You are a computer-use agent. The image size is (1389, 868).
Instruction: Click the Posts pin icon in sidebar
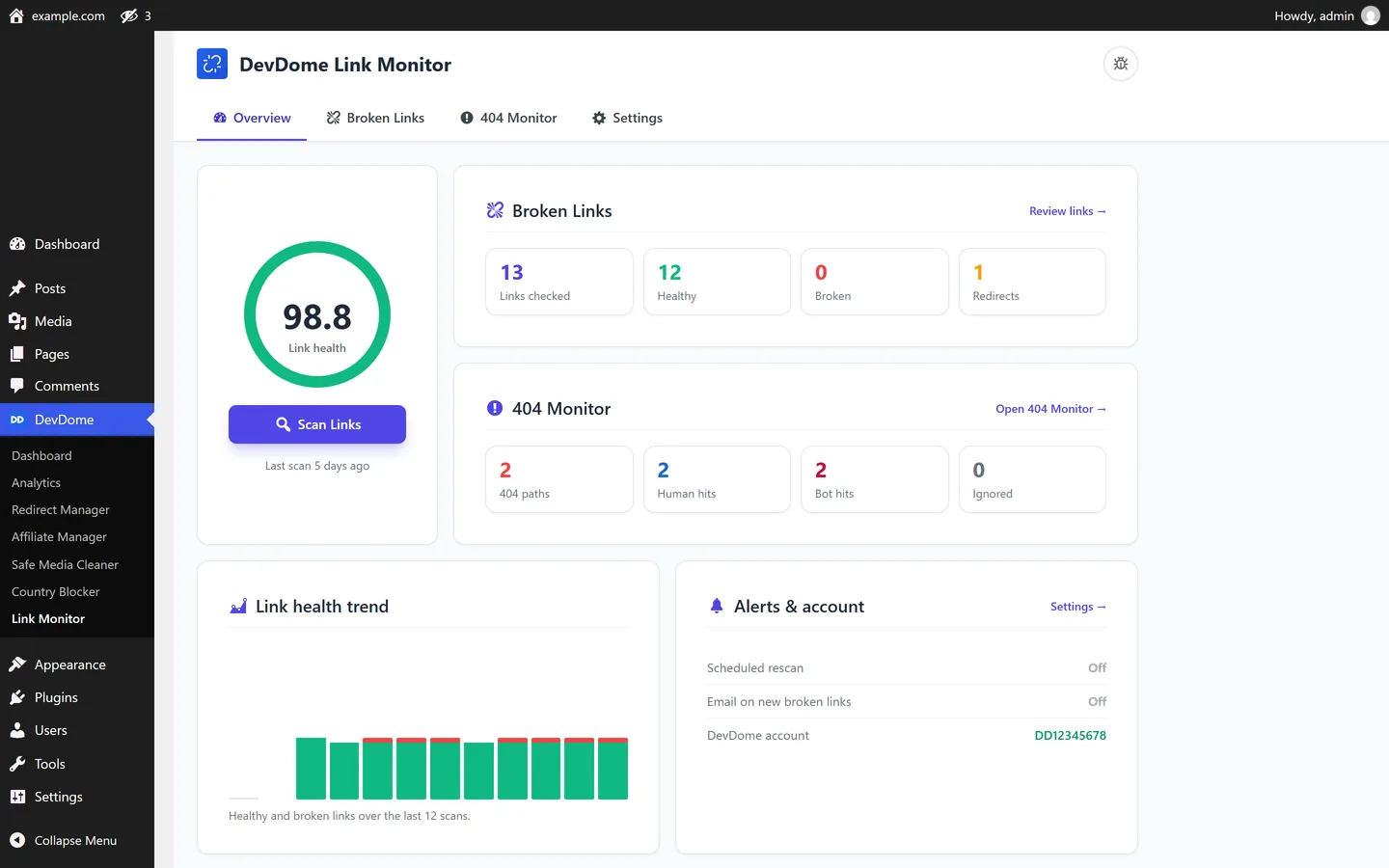click(x=17, y=288)
